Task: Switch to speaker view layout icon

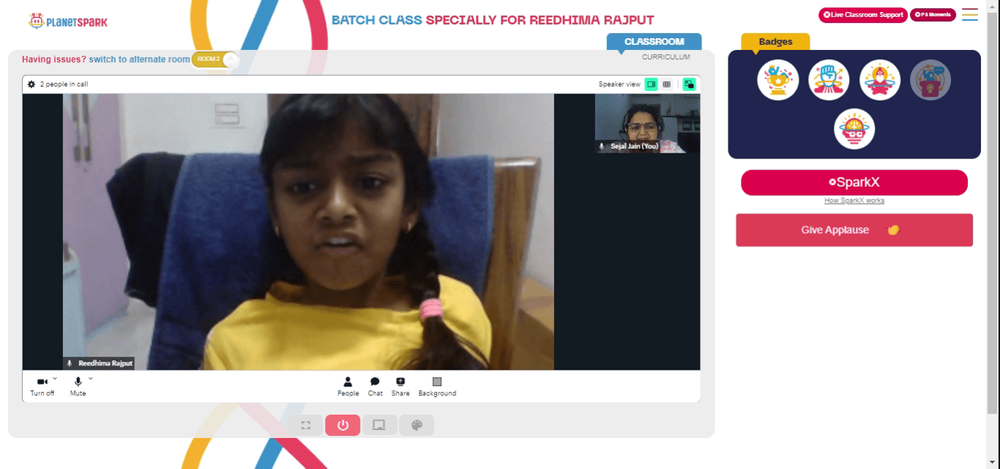Action: click(x=651, y=84)
